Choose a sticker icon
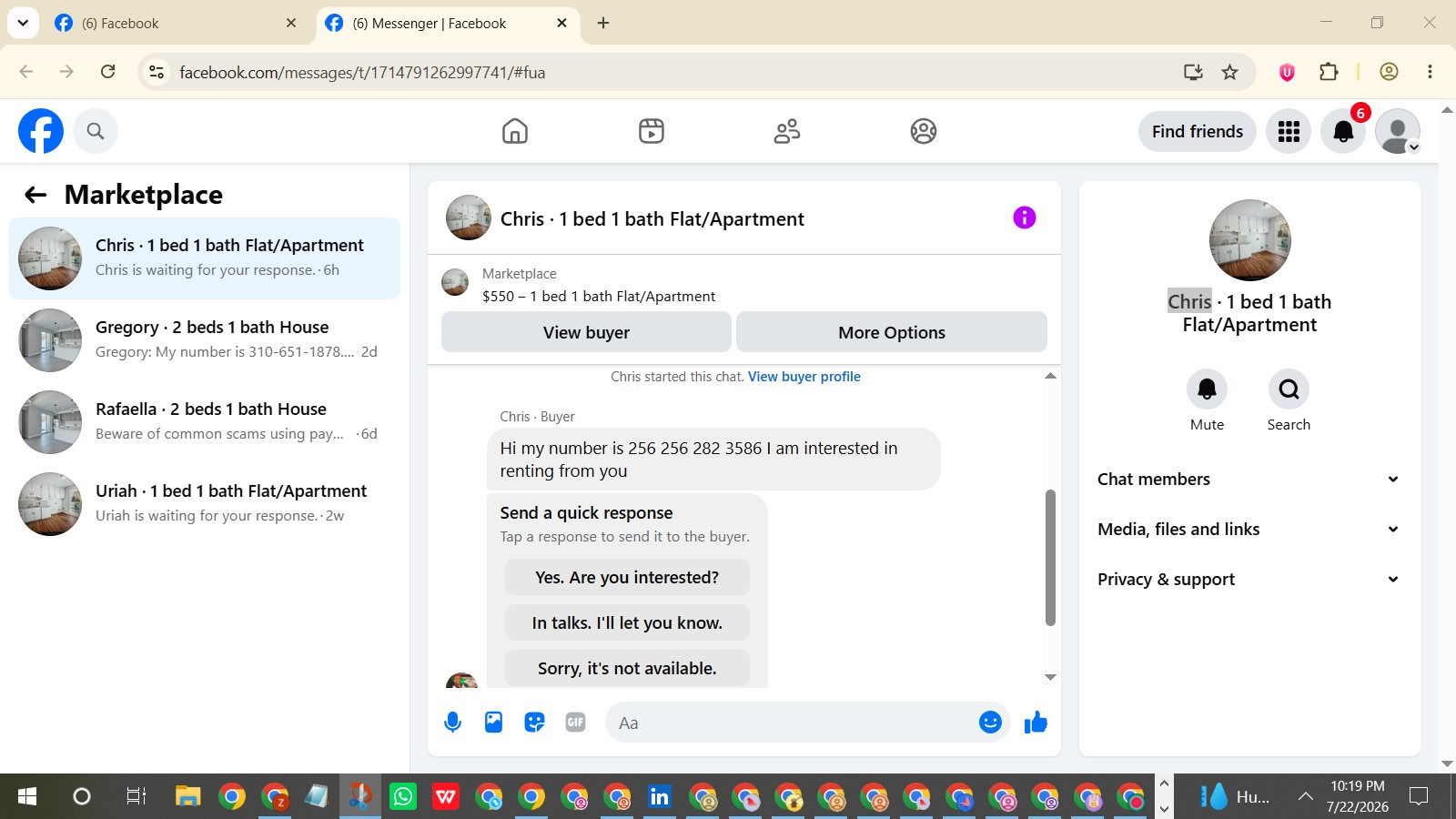 coord(534,723)
